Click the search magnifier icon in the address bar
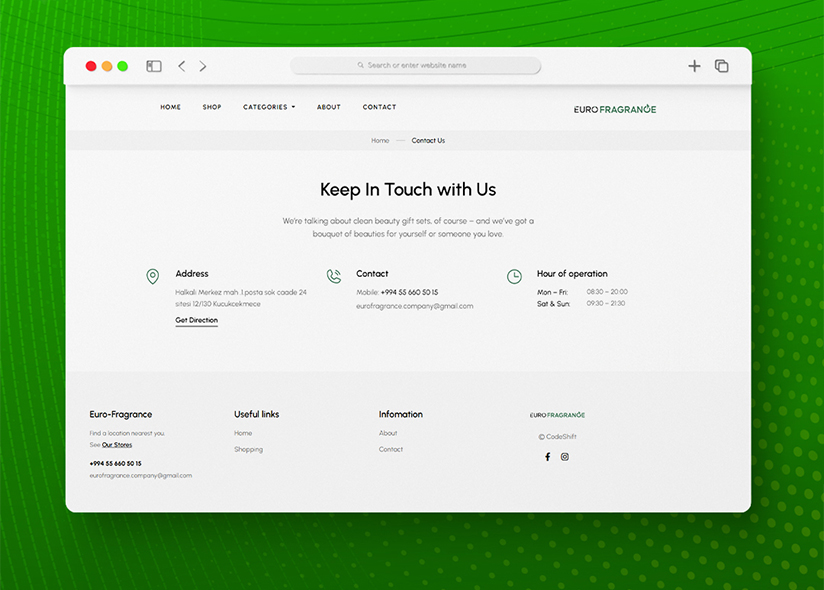This screenshot has height=590, width=824. point(360,65)
